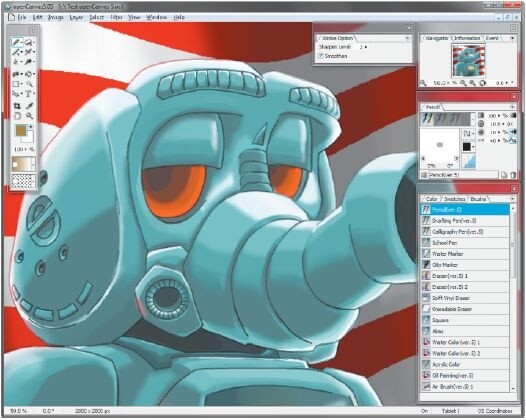The width and height of the screenshot is (526, 420).
Task: Click the Air Brush(ver.5) 1 brush icon
Action: pos(426,386)
